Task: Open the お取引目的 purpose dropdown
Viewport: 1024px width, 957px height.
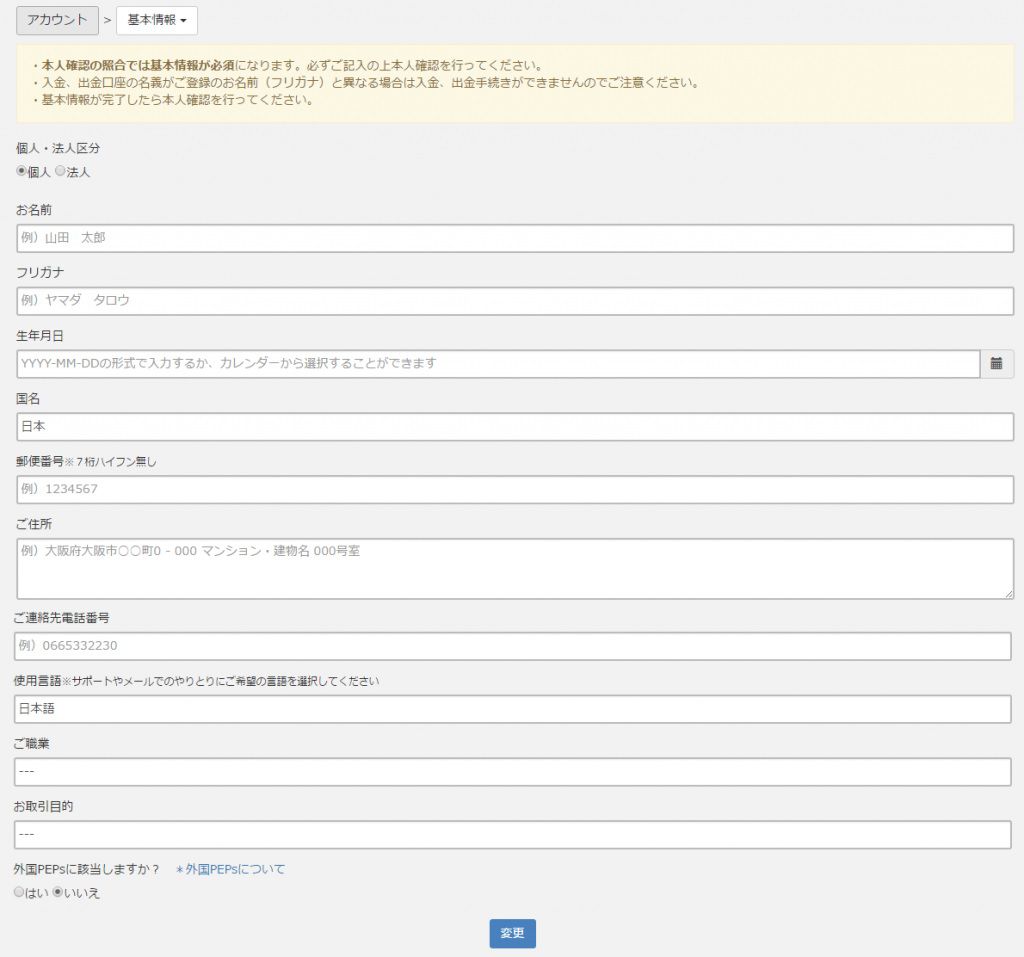Action: click(512, 835)
